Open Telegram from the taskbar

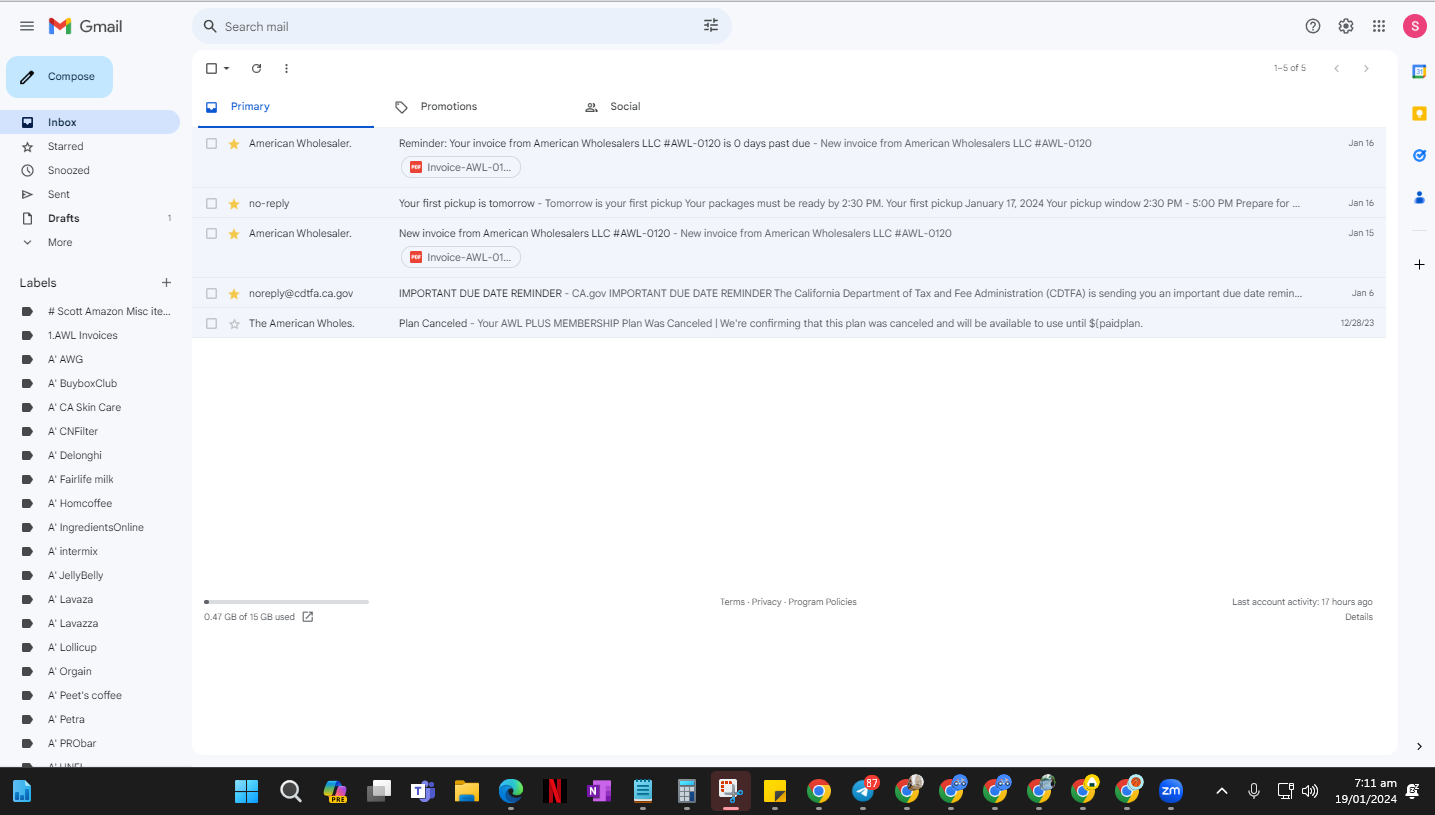click(x=863, y=791)
